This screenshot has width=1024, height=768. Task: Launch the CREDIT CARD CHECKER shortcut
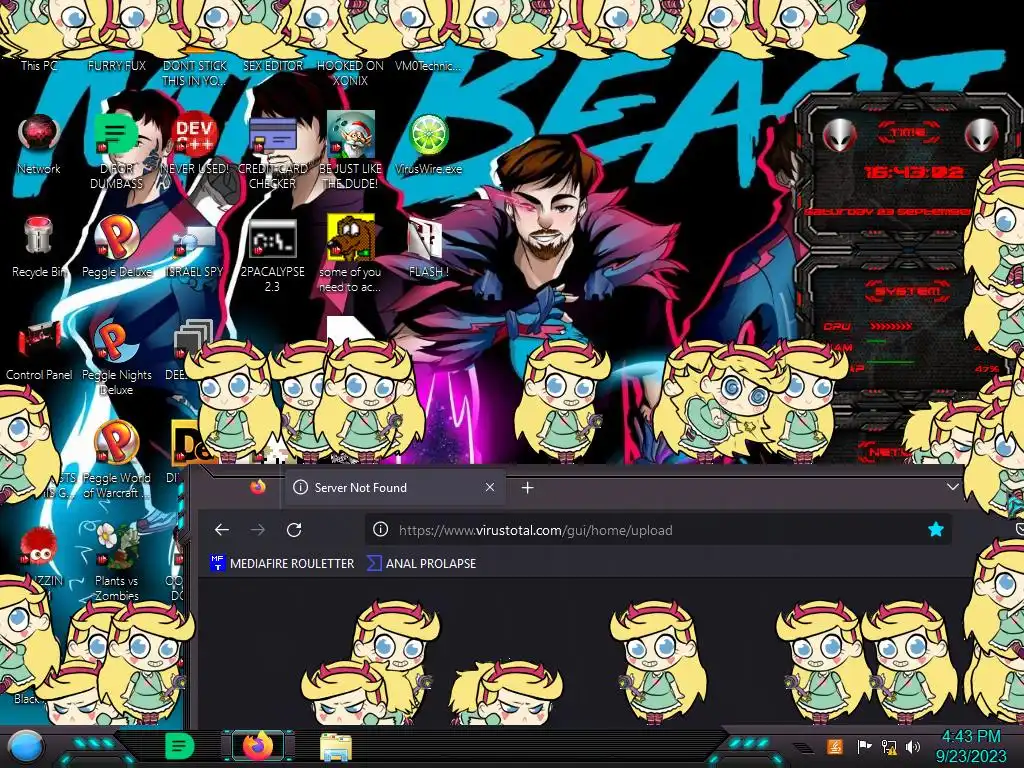coord(272,150)
